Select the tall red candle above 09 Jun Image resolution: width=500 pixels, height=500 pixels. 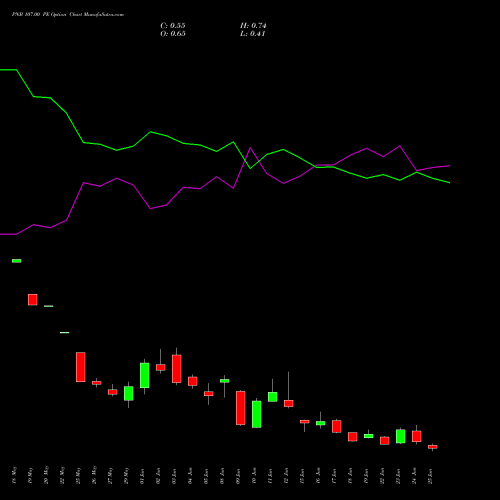click(241, 408)
